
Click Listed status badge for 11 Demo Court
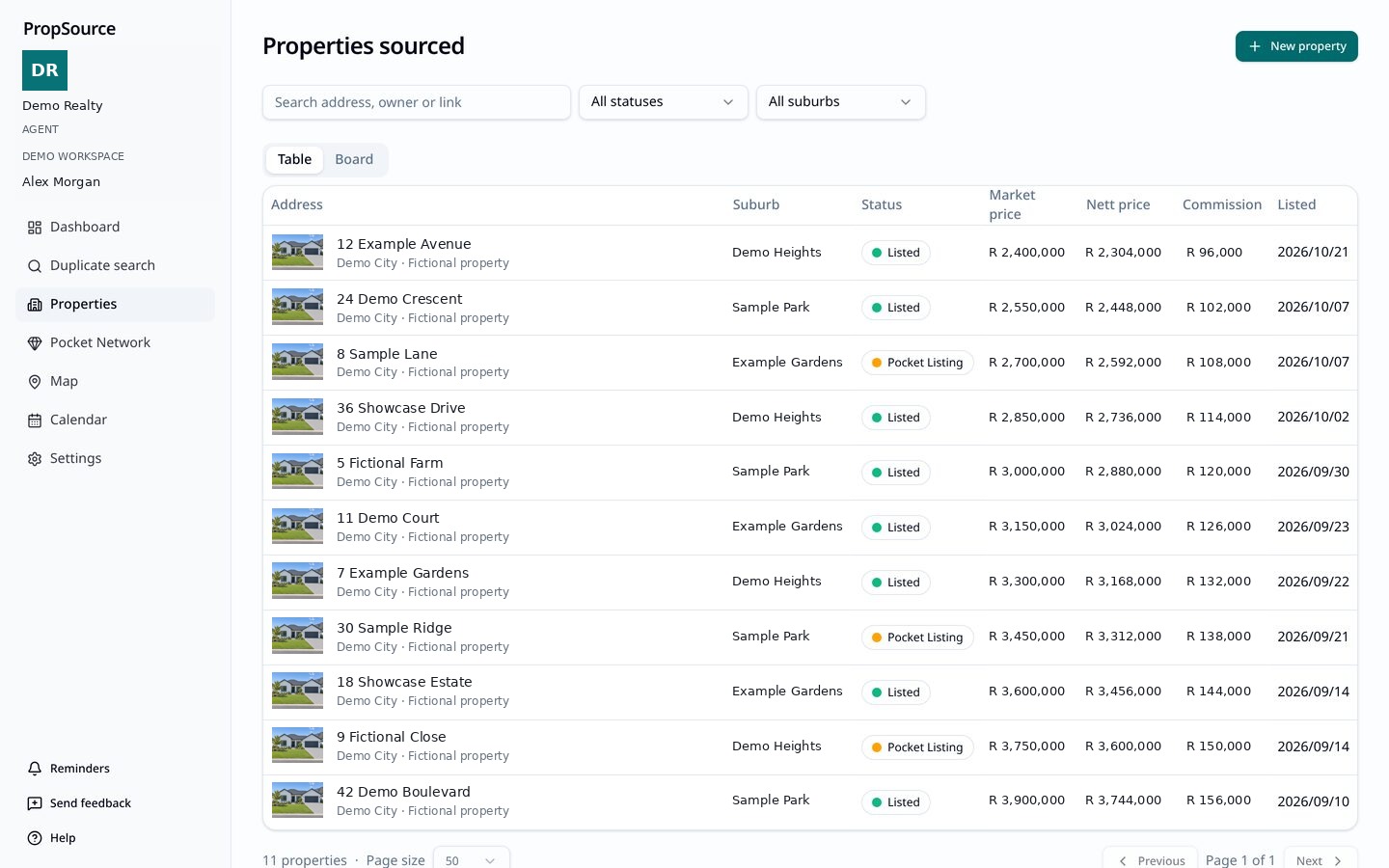click(x=896, y=528)
